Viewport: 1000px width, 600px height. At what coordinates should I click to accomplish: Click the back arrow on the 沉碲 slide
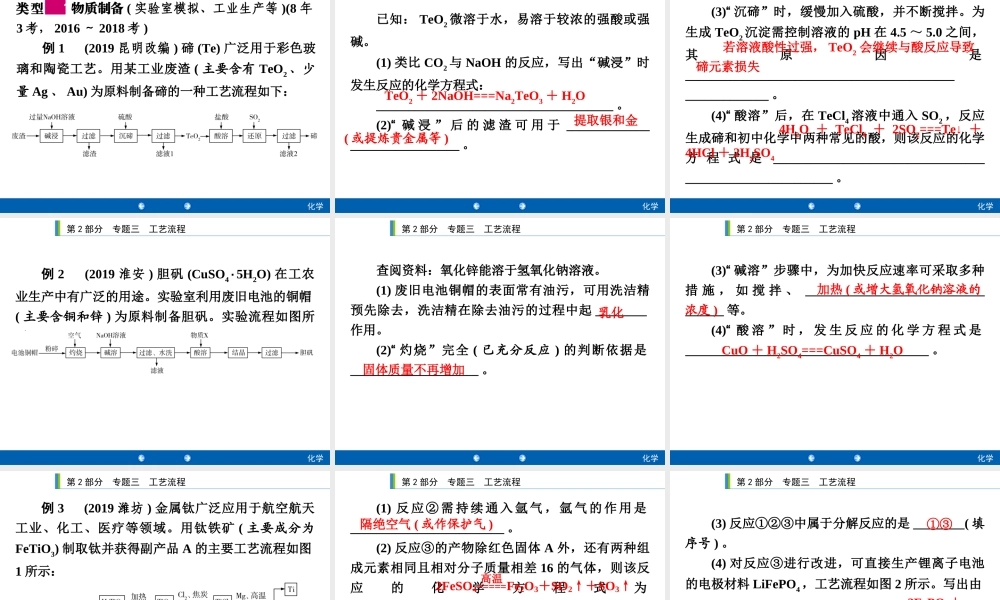809,205
